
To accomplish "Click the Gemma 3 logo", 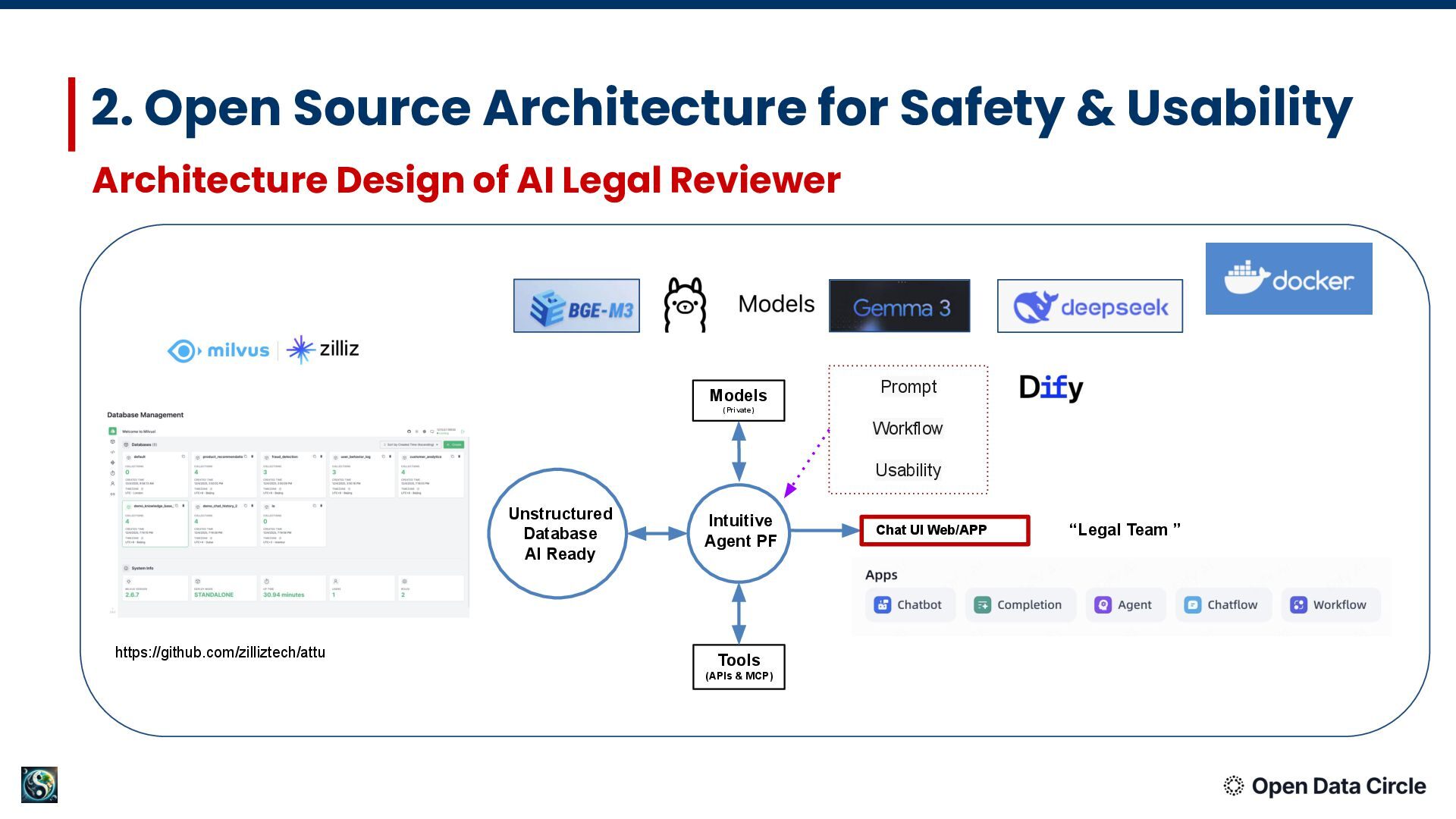I will click(899, 306).
